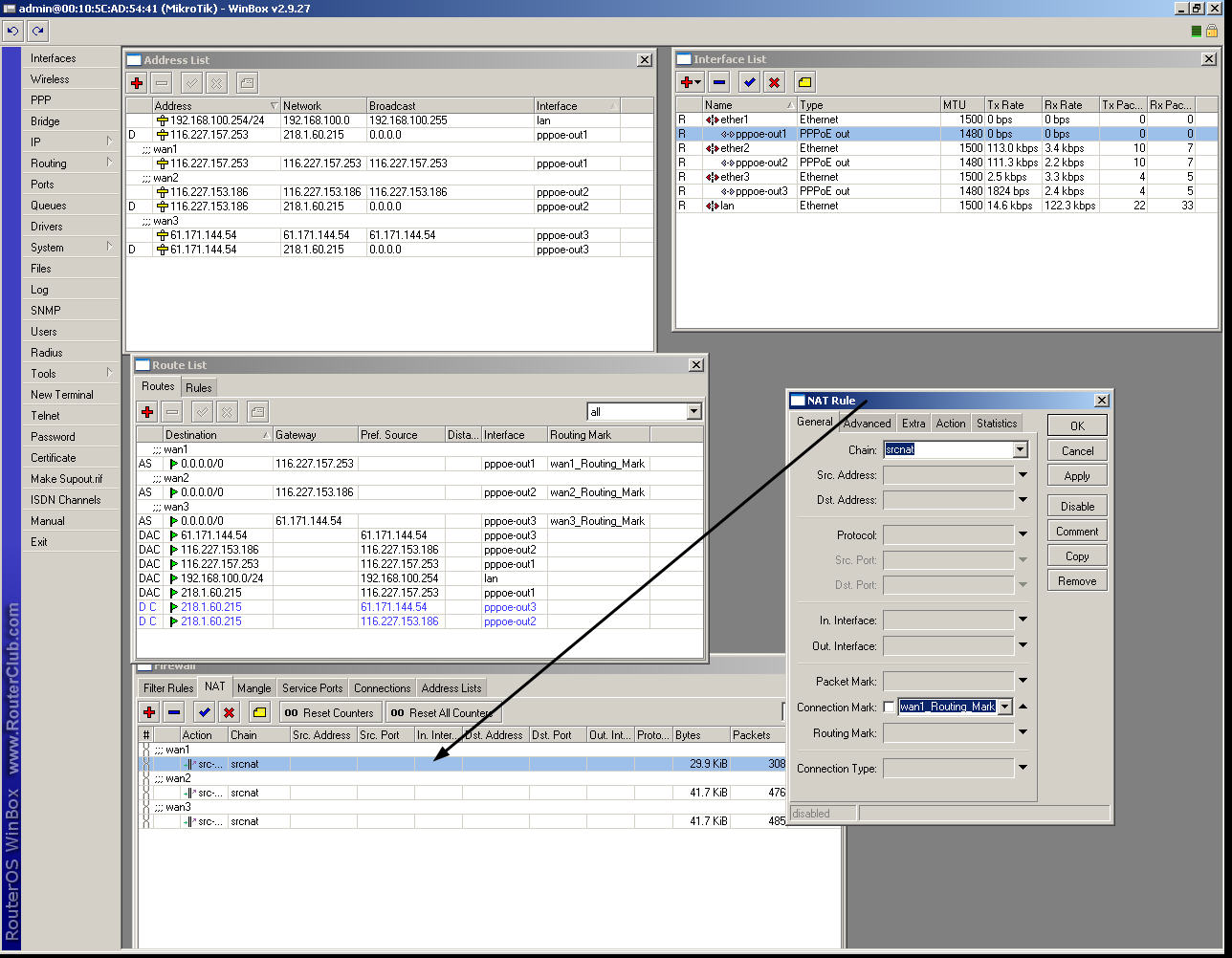Enable interface with blue checkmark icon
The height and width of the screenshot is (958, 1232).
749,82
